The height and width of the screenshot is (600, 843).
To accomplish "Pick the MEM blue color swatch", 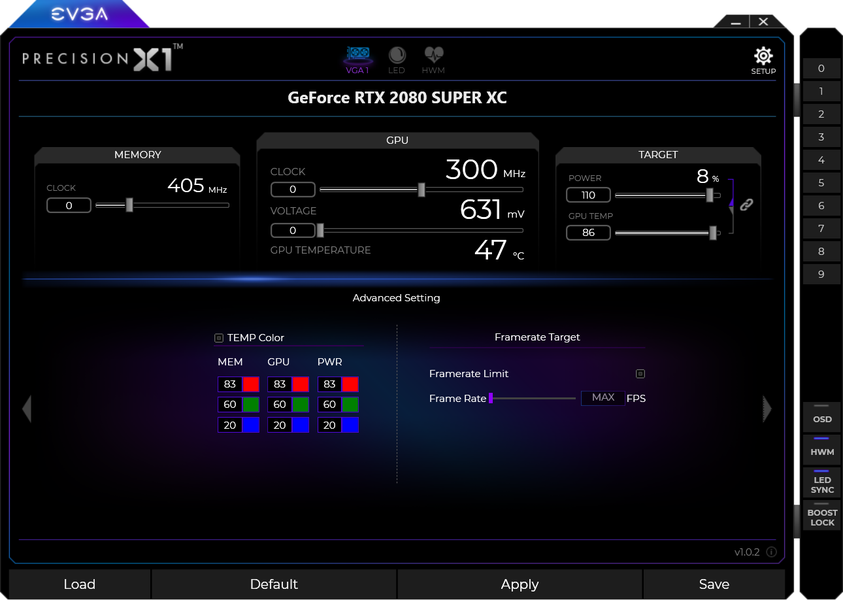I will [x=251, y=425].
